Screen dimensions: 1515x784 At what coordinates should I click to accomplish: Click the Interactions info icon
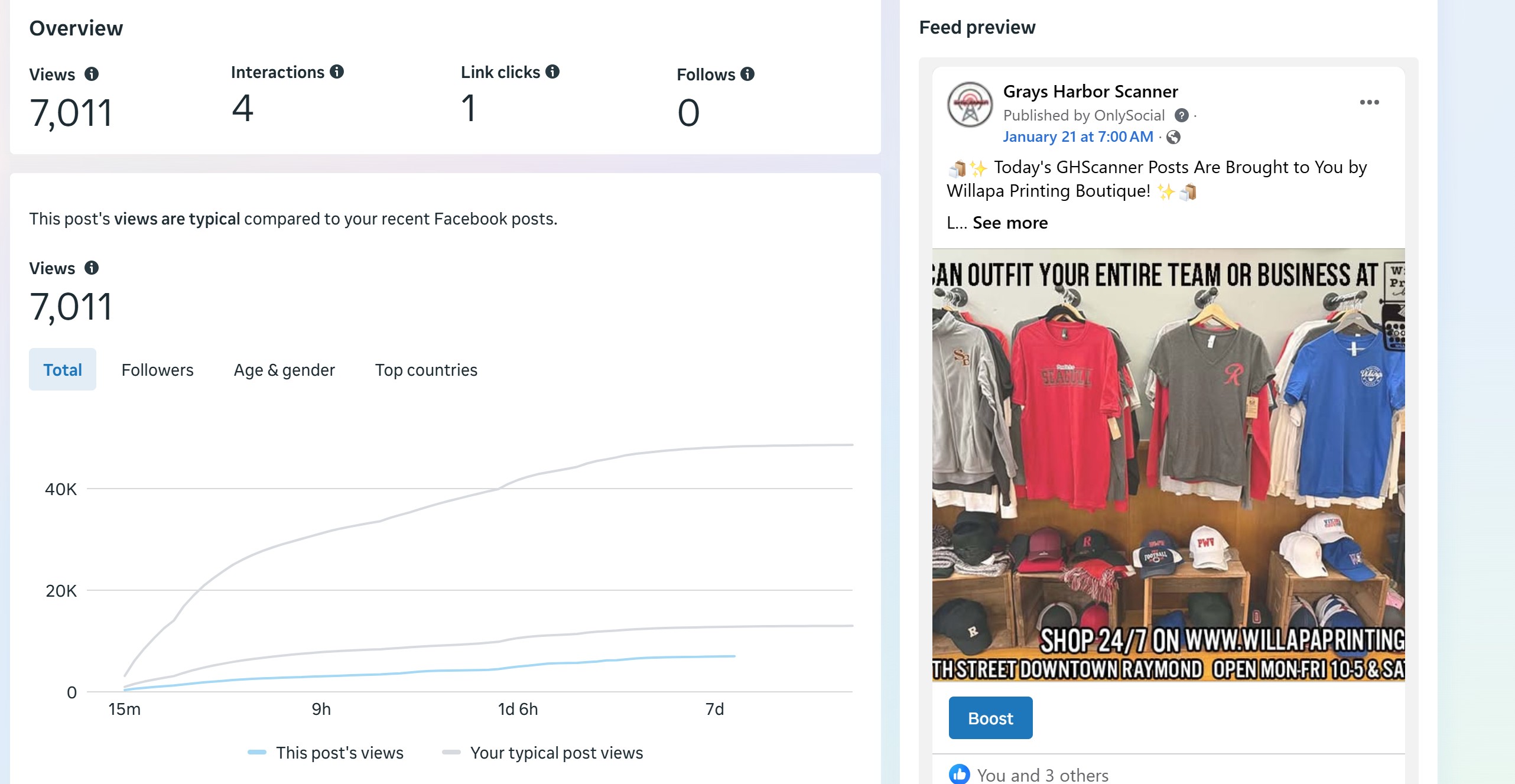pos(337,71)
